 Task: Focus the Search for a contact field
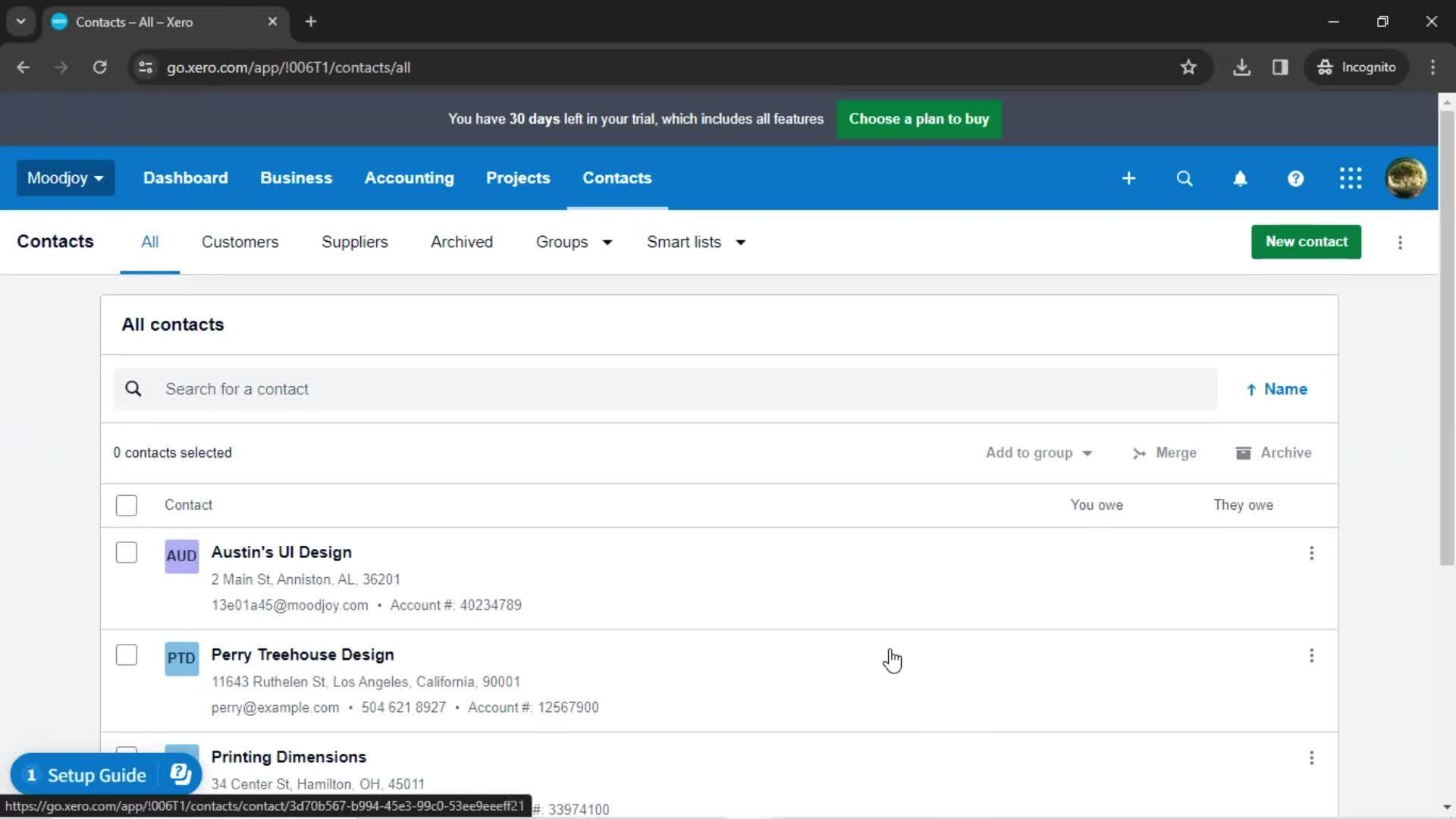(x=665, y=389)
